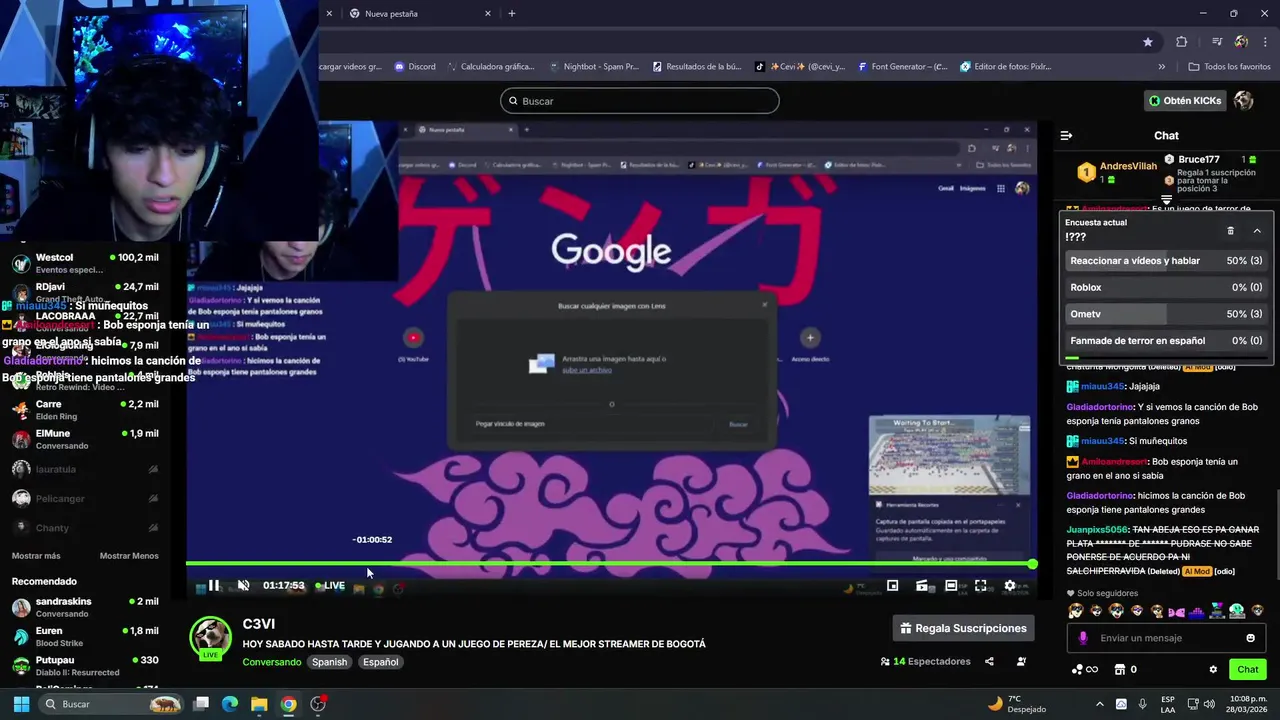The image size is (1280, 720).
Task: Open browser extensions puzzle icon
Action: pos(1181,42)
